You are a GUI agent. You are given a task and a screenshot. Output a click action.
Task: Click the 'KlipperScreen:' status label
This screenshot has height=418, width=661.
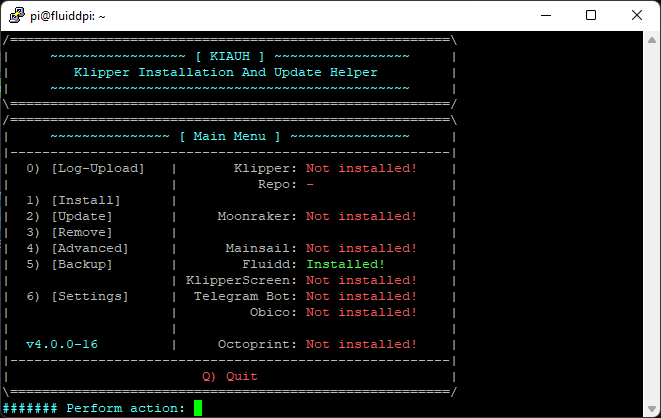coord(242,281)
